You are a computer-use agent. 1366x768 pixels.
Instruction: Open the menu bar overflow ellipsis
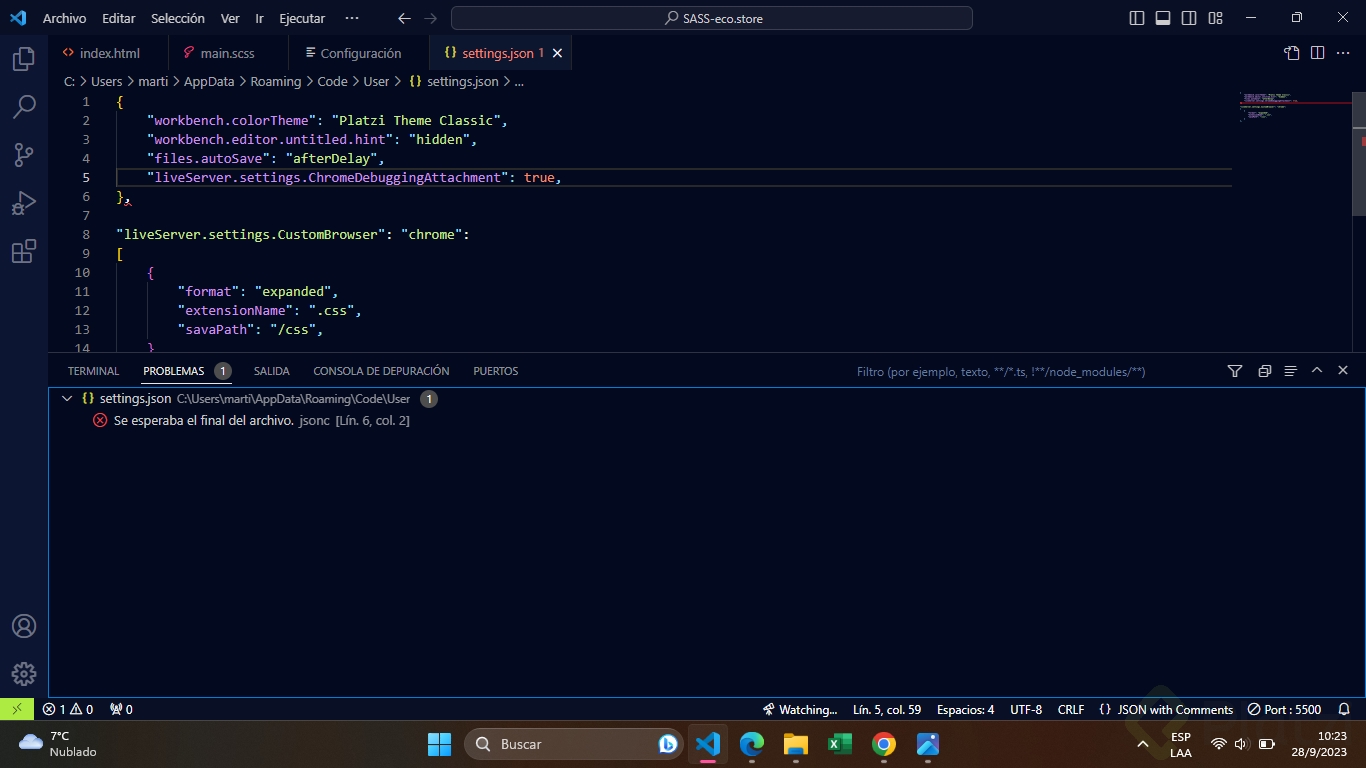point(351,18)
